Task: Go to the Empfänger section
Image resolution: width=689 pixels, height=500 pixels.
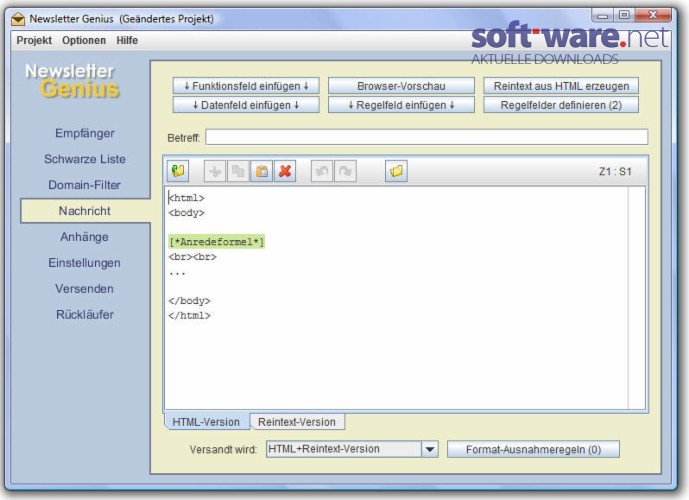Action: click(85, 133)
